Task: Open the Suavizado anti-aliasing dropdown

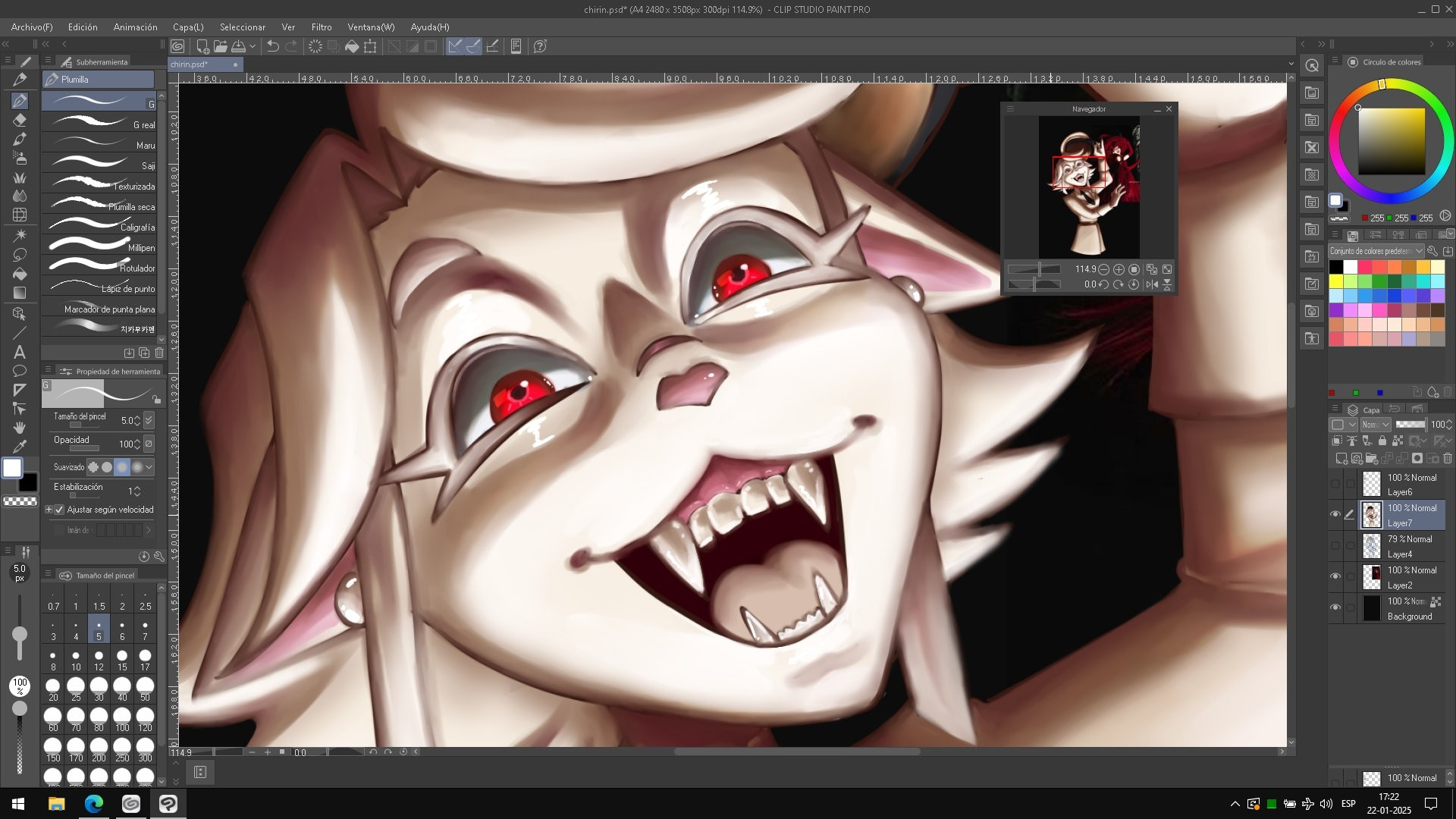Action: (x=149, y=467)
